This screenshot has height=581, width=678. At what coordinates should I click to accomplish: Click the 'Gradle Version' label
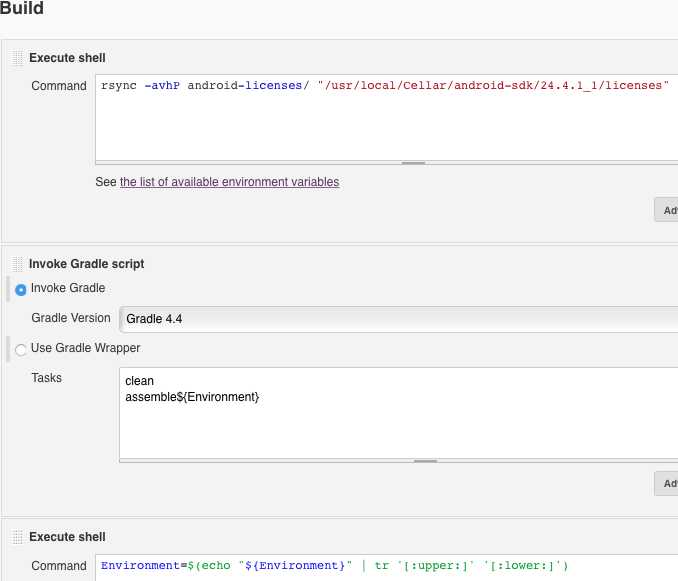point(71,318)
